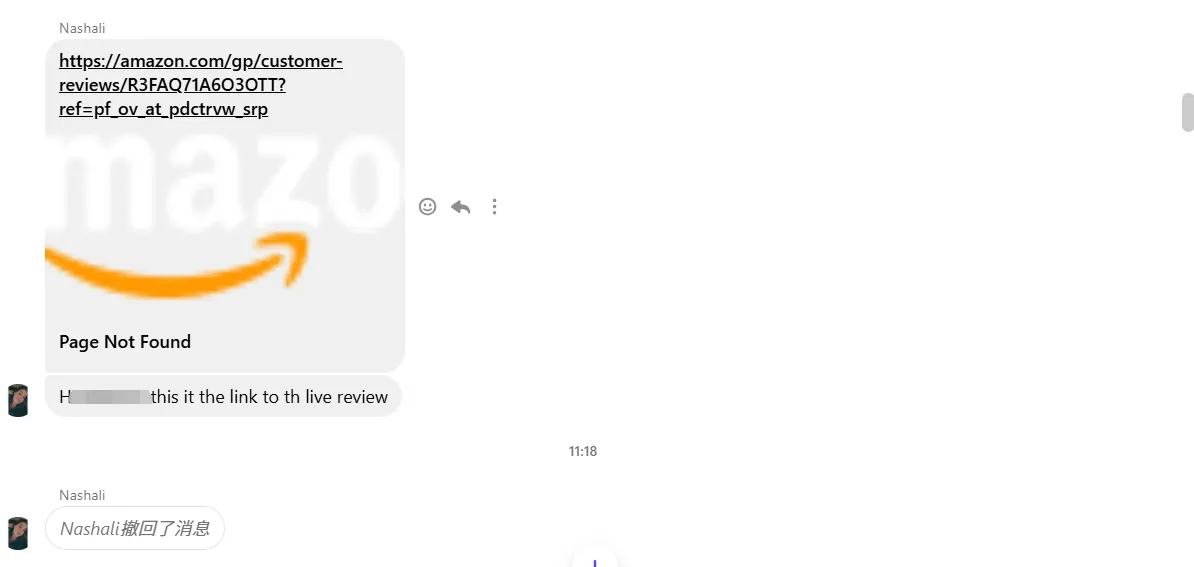Click the 'ref=pf_ov_at_pdctrvw_srp' link line
1194x567 pixels.
coord(164,109)
